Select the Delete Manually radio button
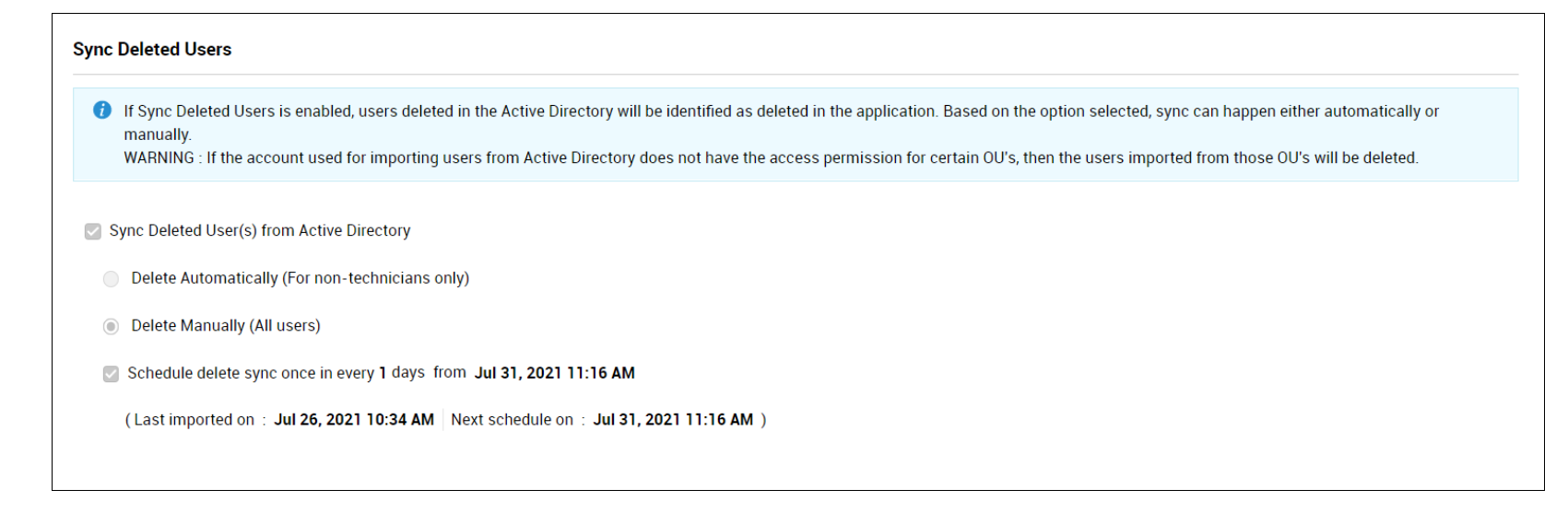Screen dimensions: 1568x513 [x=112, y=326]
